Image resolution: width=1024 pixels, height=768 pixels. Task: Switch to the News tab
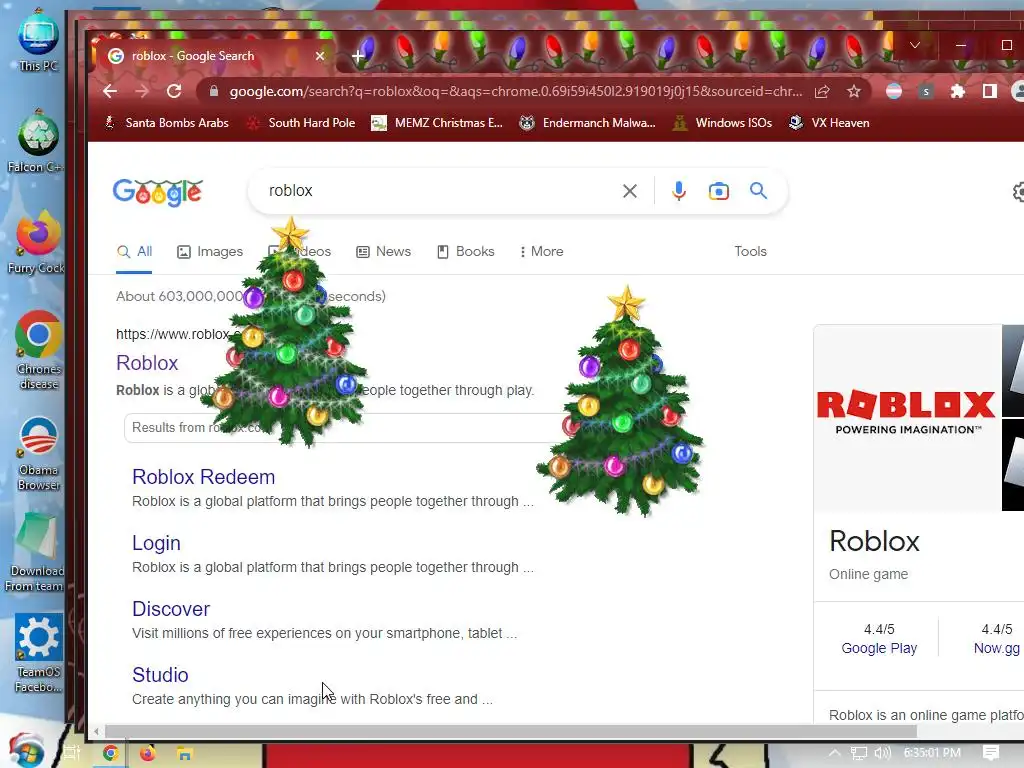[x=383, y=251]
